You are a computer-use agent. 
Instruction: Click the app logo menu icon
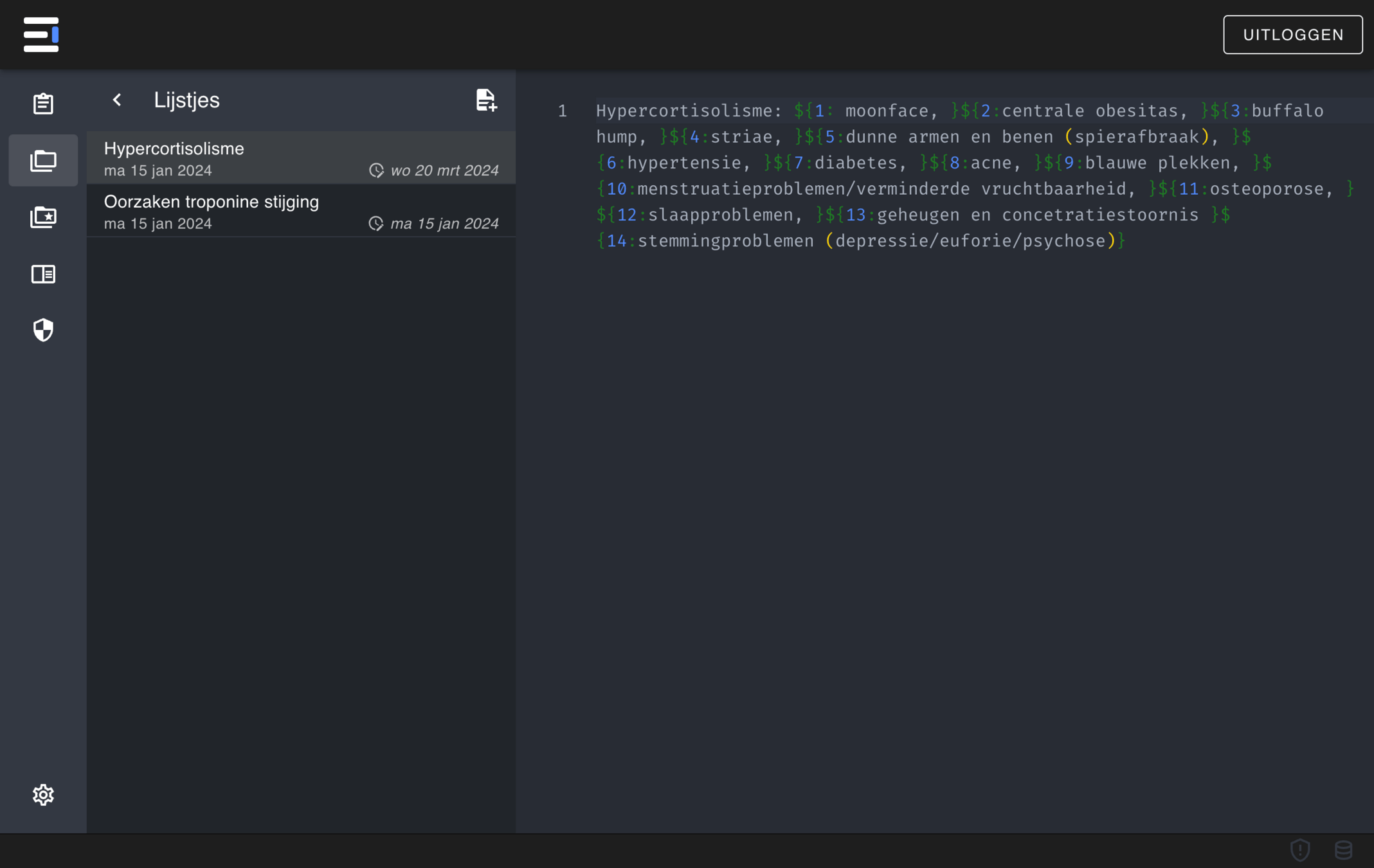[41, 35]
